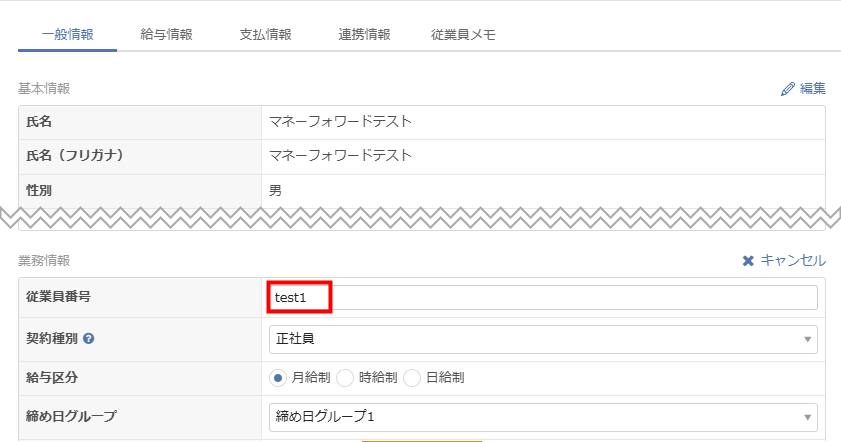This screenshot has height=442, width=841.
Task: Click the X cancel icon
Action: (748, 261)
